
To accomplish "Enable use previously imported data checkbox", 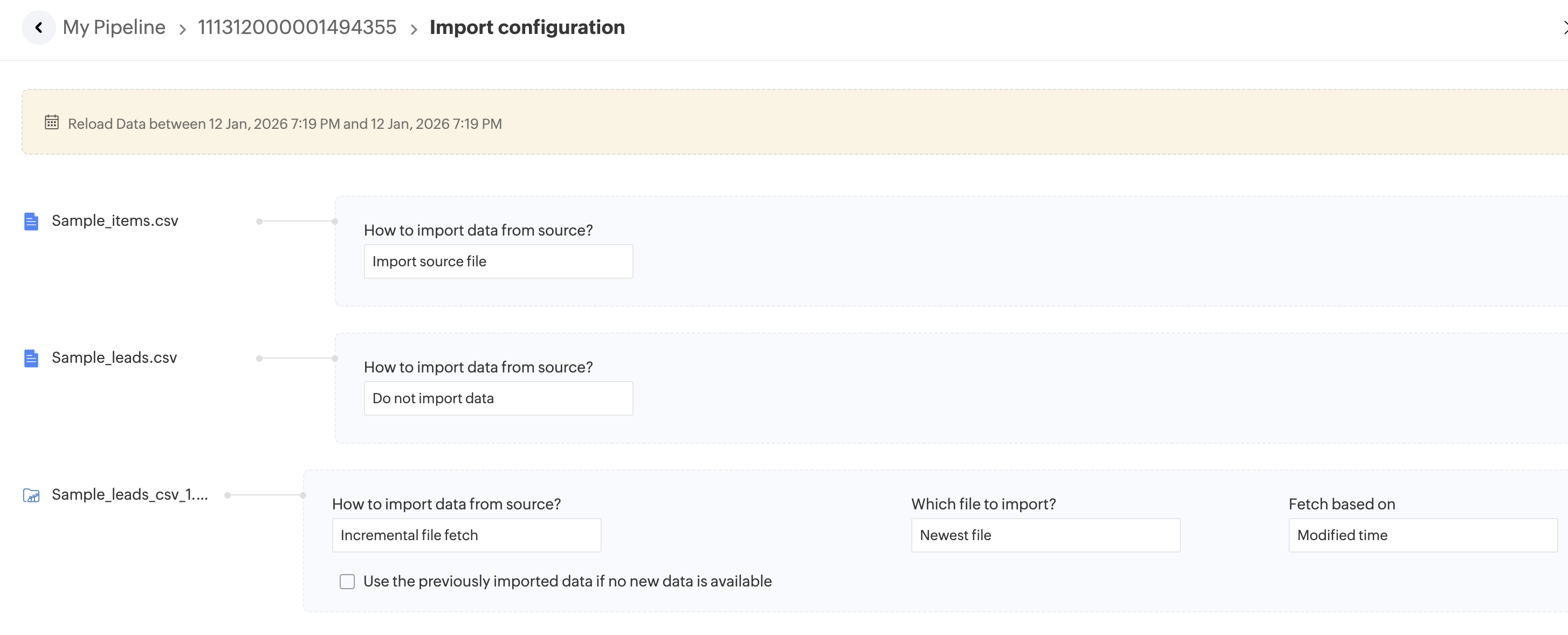I will tap(347, 582).
